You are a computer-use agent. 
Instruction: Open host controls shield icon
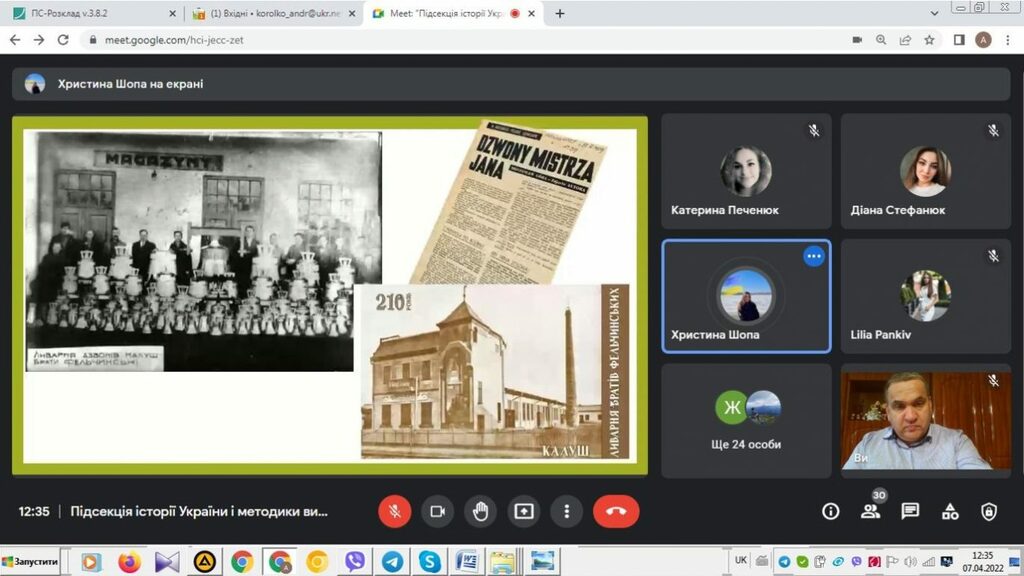(x=989, y=511)
